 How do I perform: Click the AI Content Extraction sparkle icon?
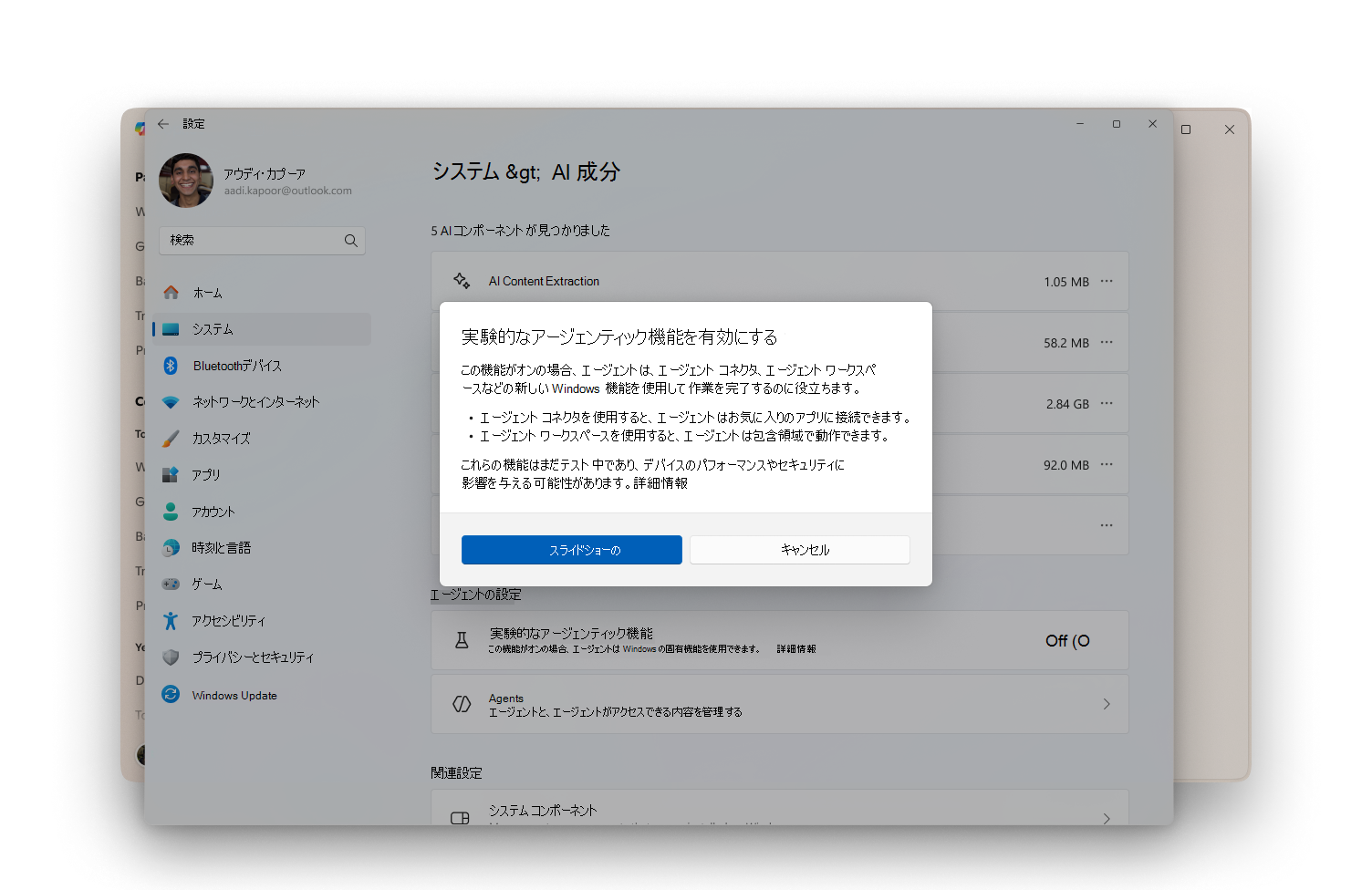[462, 281]
